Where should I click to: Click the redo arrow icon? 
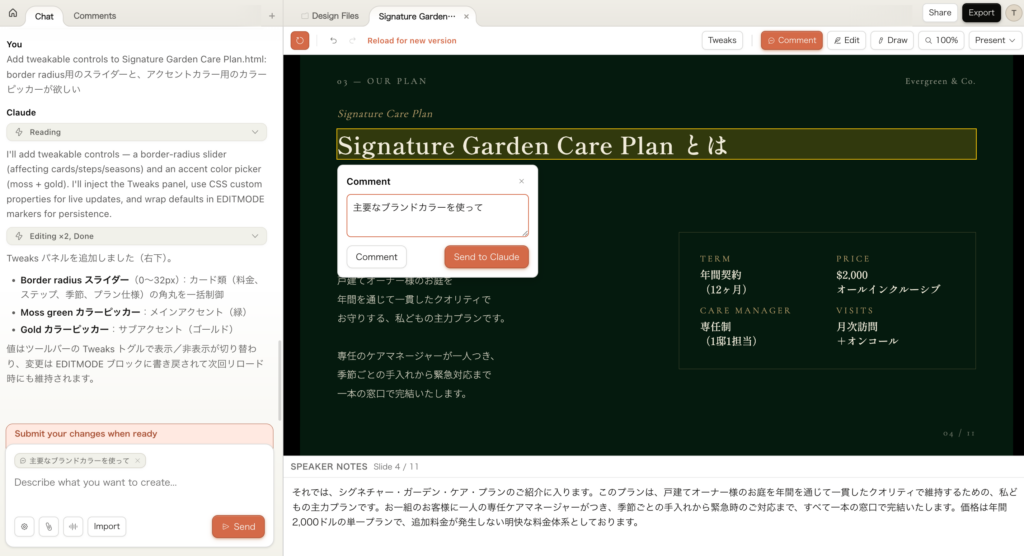tap(350, 40)
